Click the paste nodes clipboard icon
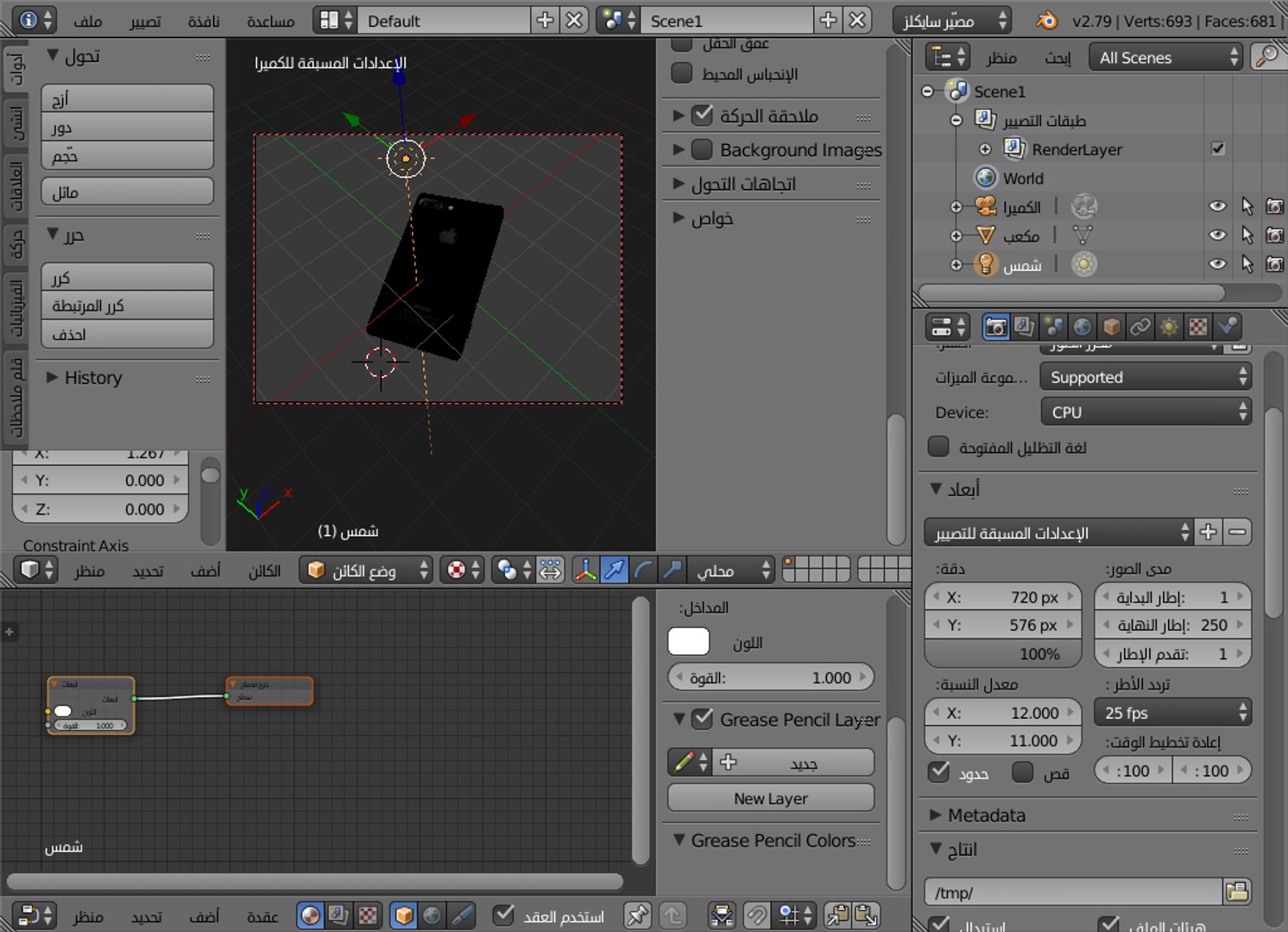Viewport: 1288px width, 932px height. click(866, 915)
